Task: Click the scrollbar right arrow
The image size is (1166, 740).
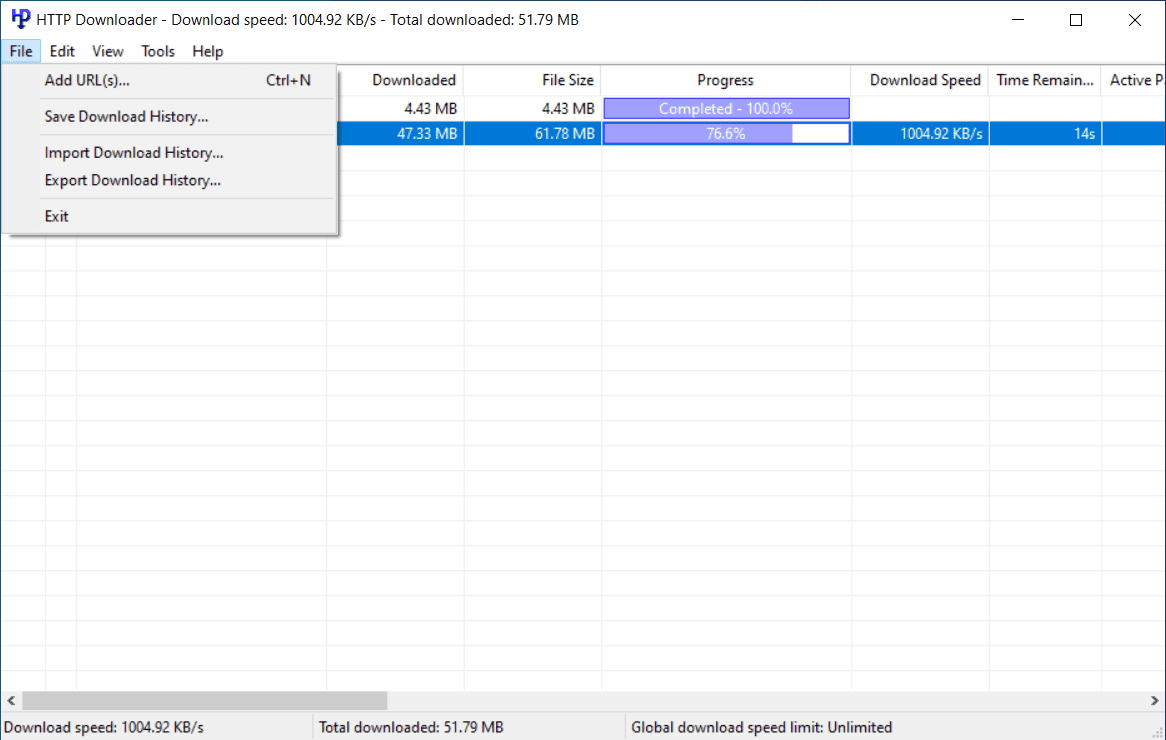Action: [1154, 701]
